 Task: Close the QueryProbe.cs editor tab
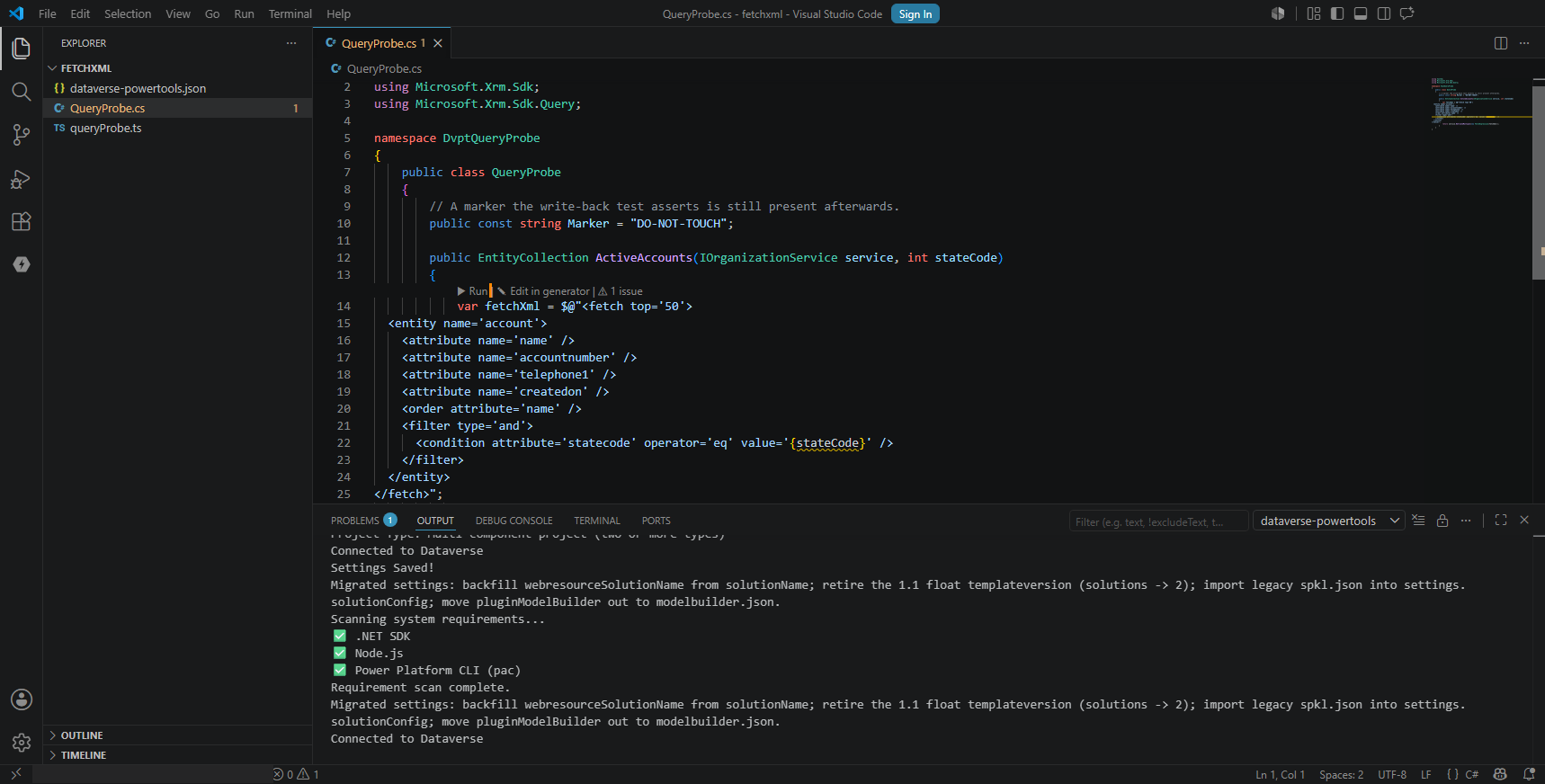[438, 43]
